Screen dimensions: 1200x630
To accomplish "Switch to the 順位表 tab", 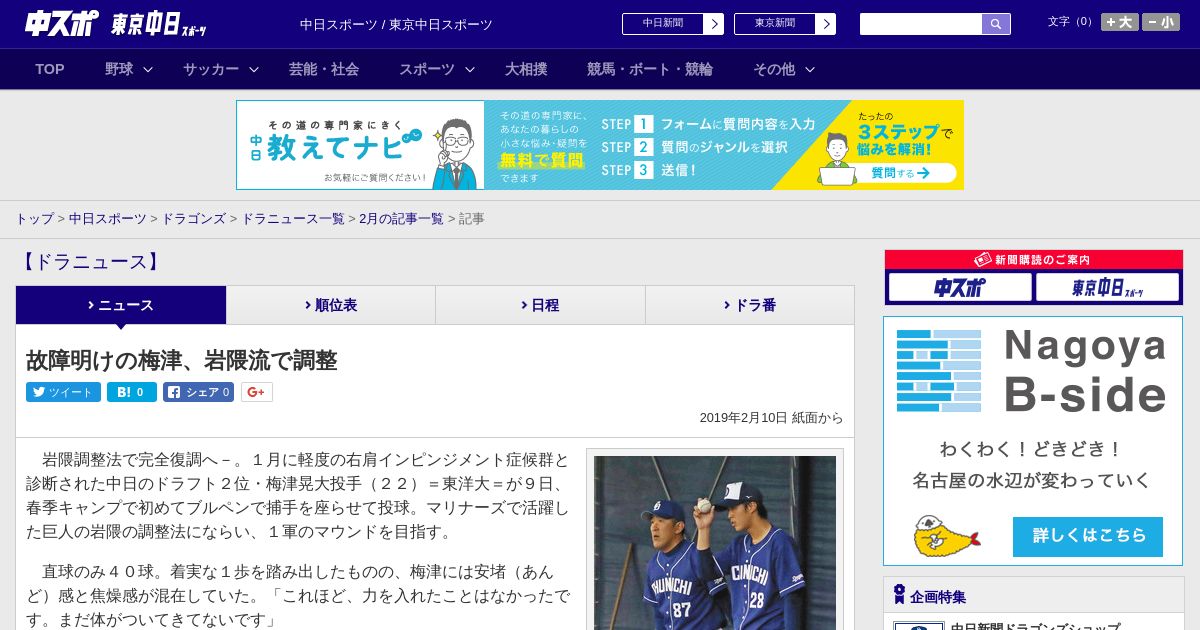I will pos(331,305).
